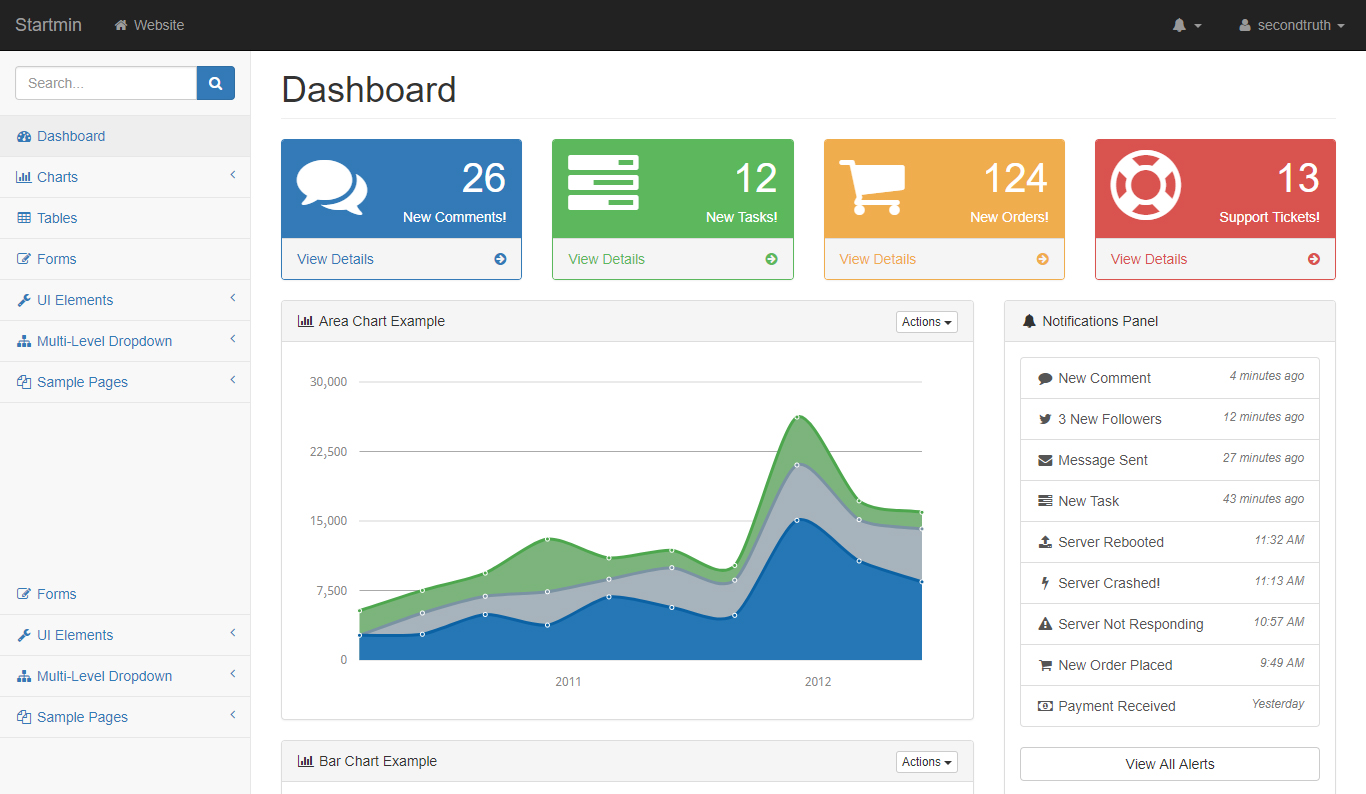Select the Message Sent notification text

click(1103, 460)
